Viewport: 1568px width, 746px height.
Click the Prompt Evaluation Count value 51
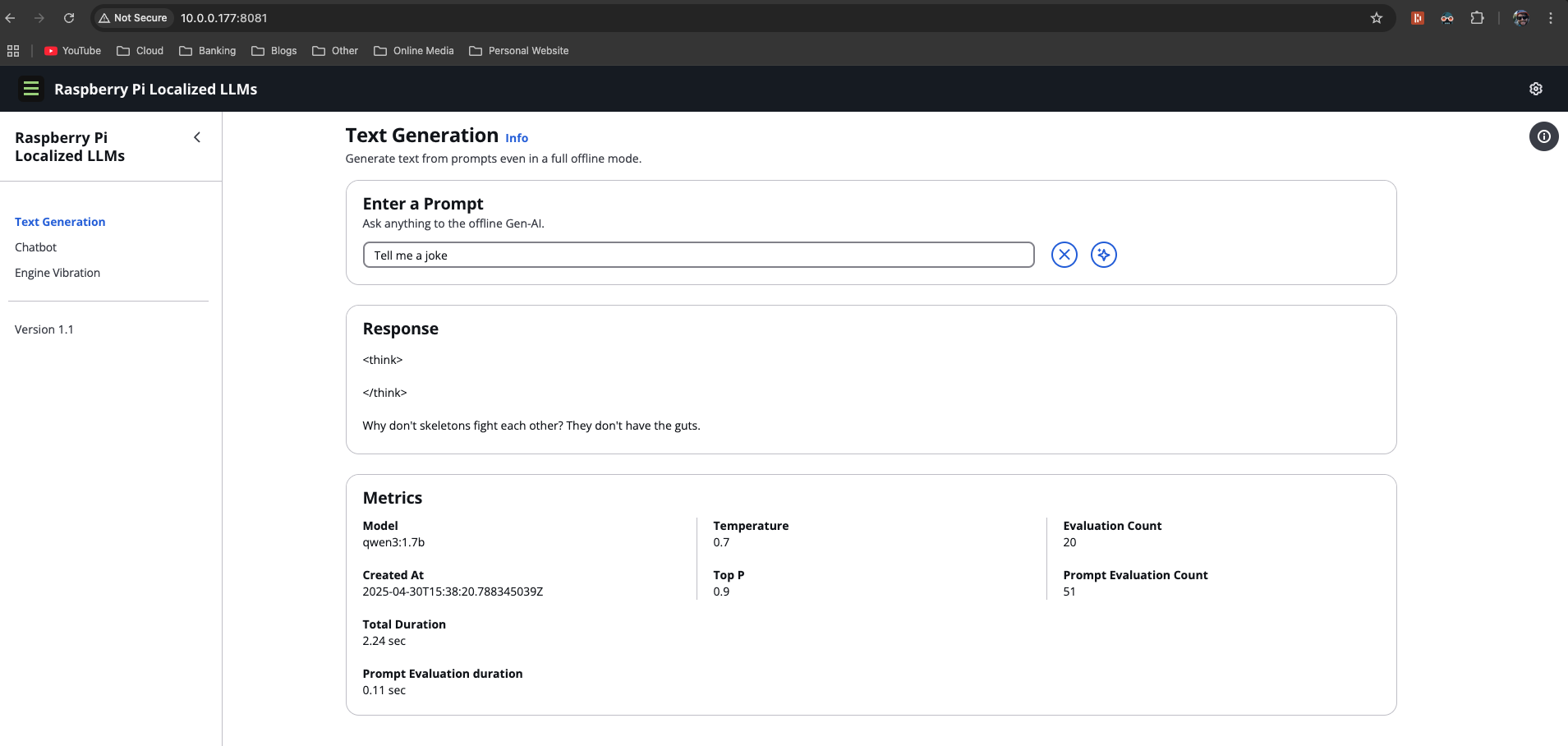click(1069, 592)
